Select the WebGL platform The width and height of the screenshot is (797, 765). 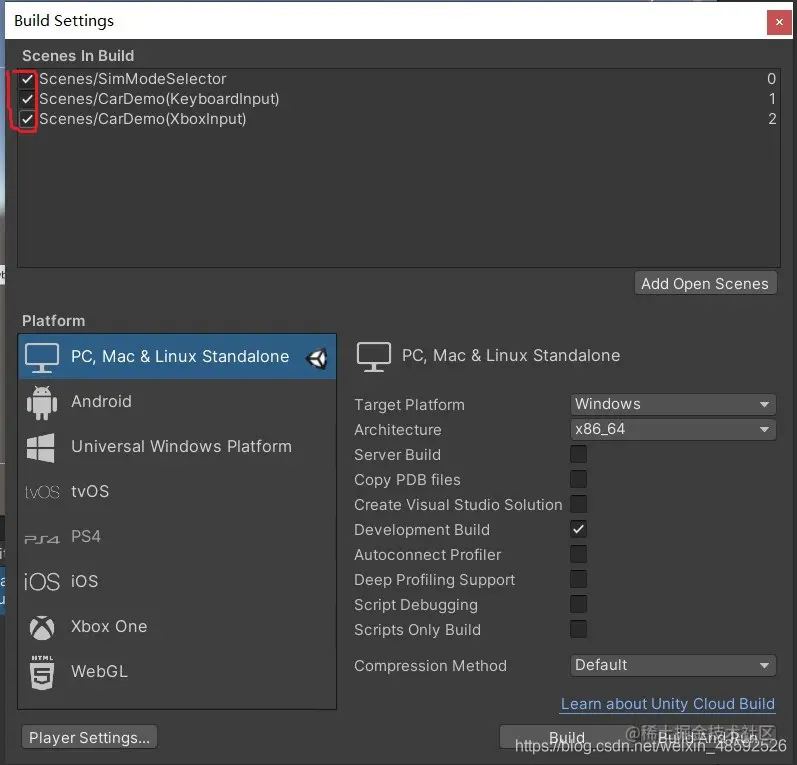[x=177, y=671]
